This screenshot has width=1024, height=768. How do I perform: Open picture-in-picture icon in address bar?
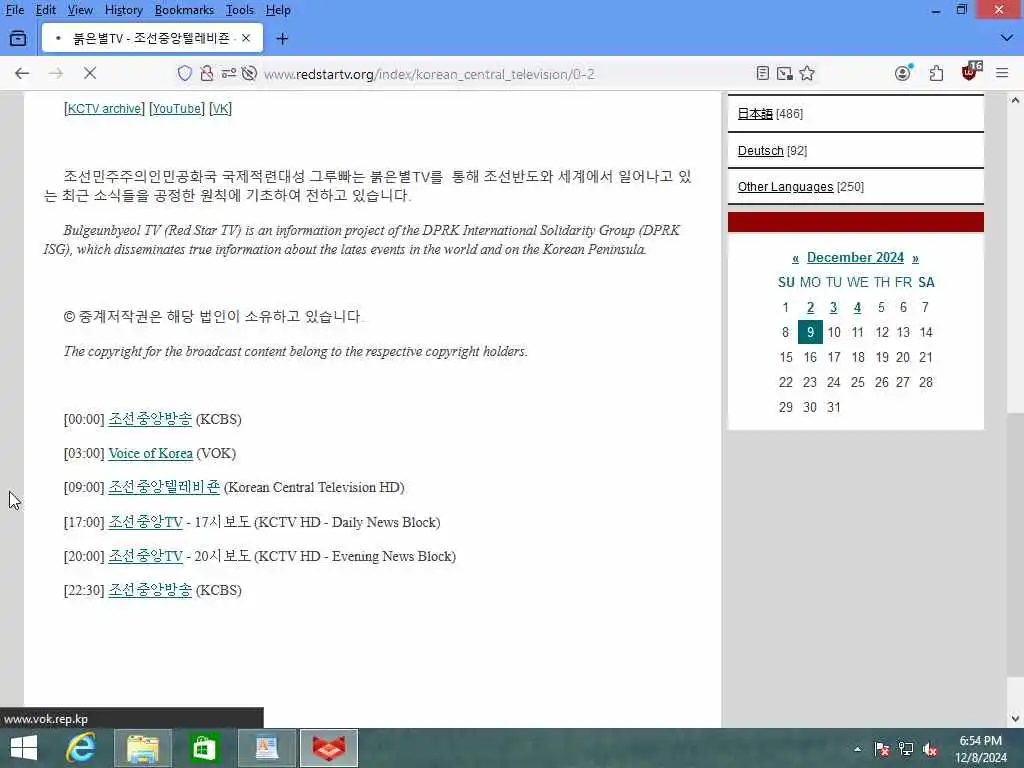click(785, 73)
